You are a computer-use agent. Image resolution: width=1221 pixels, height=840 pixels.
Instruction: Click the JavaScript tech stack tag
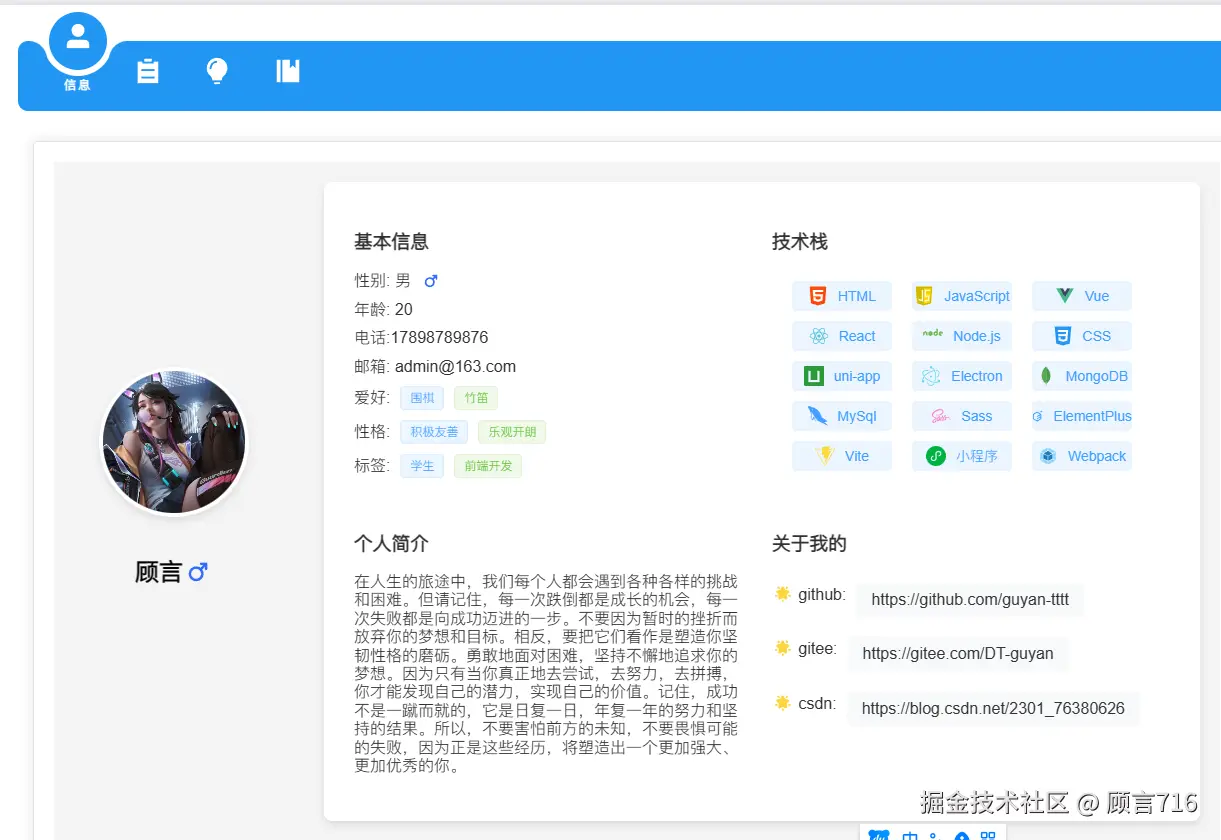961,296
